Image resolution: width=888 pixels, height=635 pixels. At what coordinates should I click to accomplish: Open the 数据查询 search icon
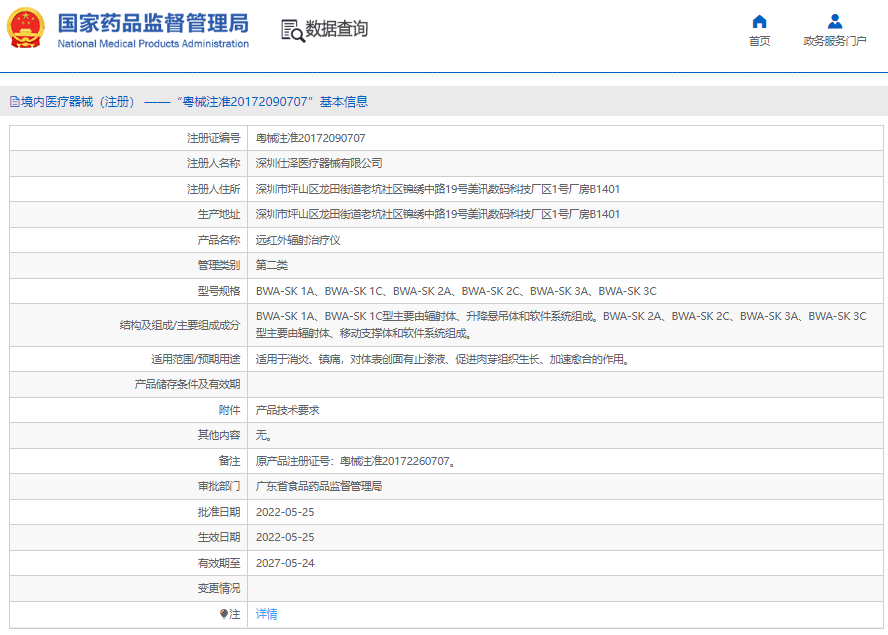(x=293, y=30)
